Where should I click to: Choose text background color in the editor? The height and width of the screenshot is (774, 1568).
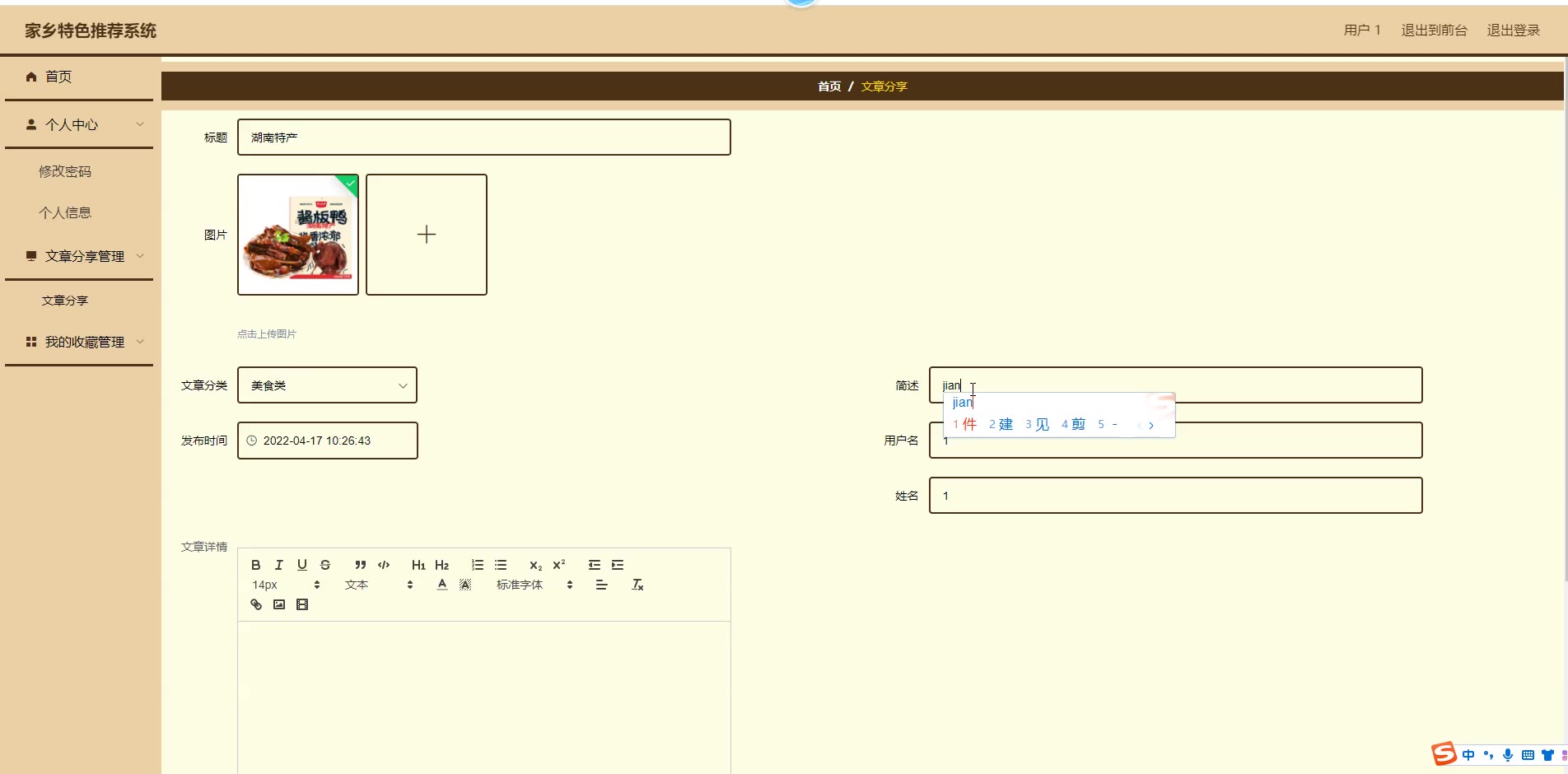tap(465, 585)
